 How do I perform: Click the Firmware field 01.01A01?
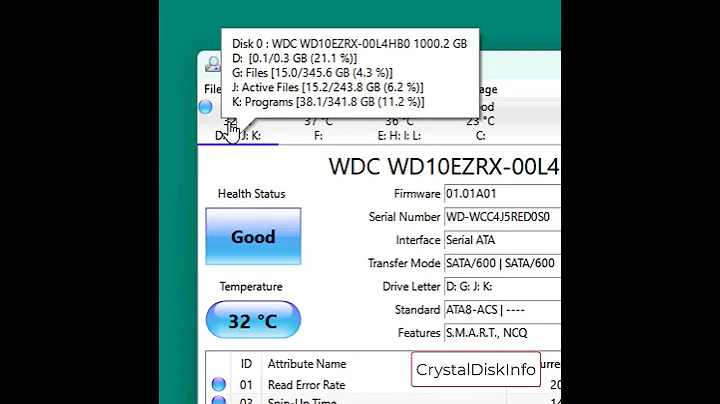(502, 194)
